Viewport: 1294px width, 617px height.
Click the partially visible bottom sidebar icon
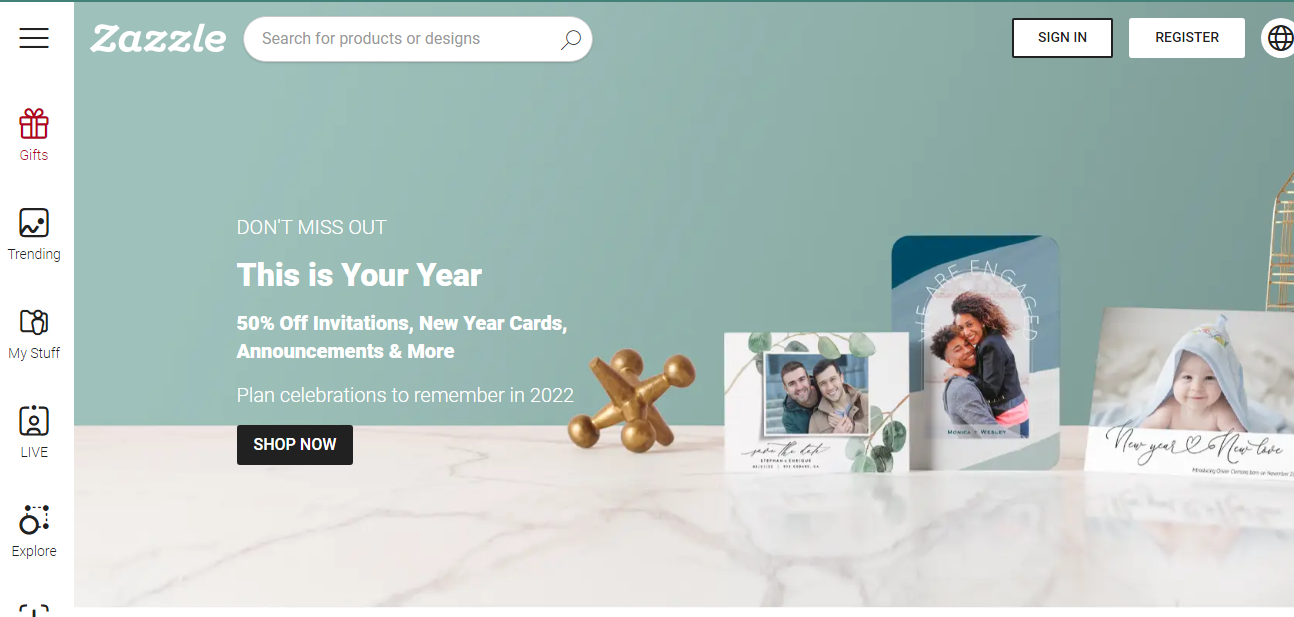point(34,610)
